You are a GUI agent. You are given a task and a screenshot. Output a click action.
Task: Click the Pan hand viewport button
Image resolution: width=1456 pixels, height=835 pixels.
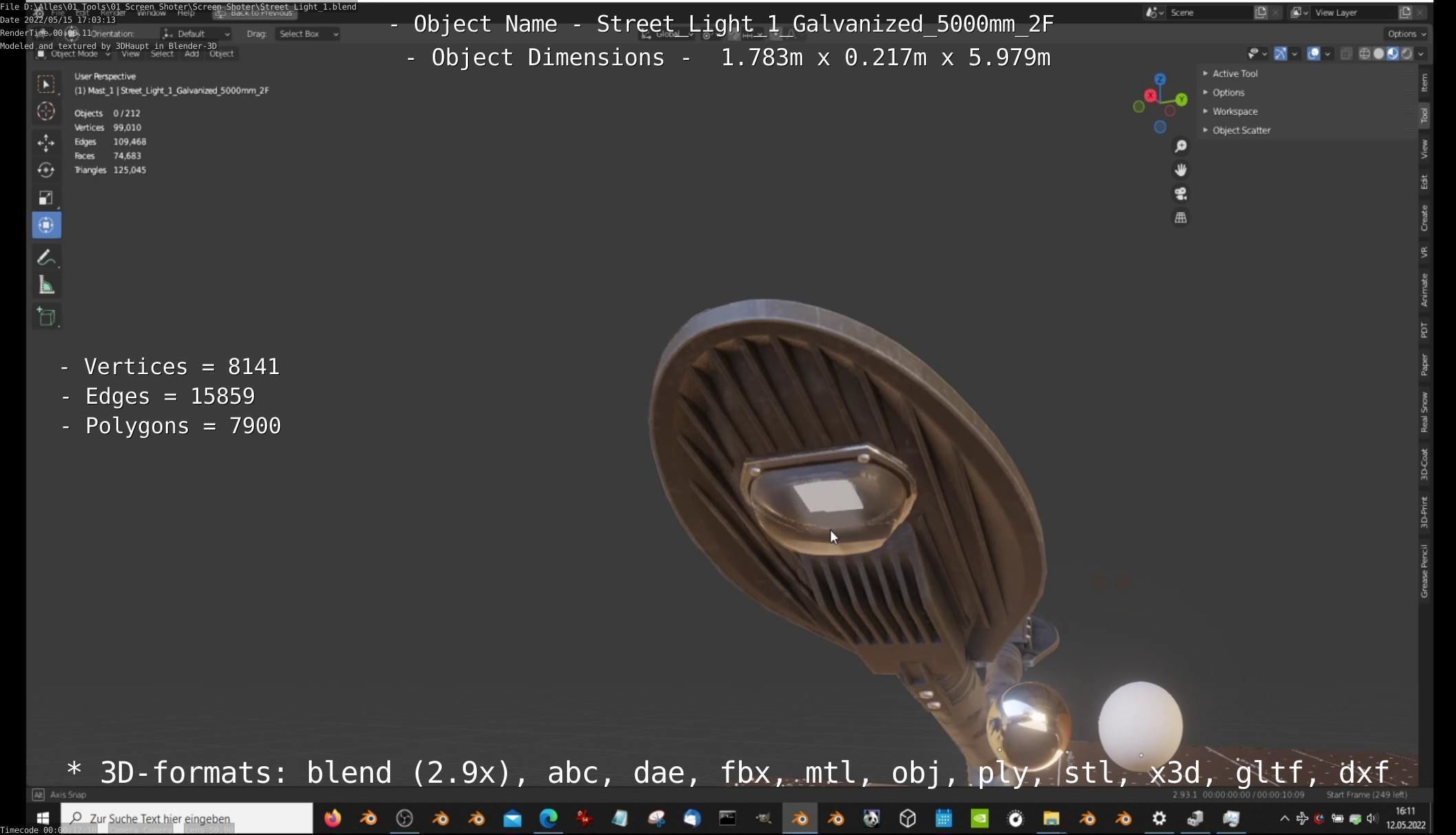pos(1181,170)
